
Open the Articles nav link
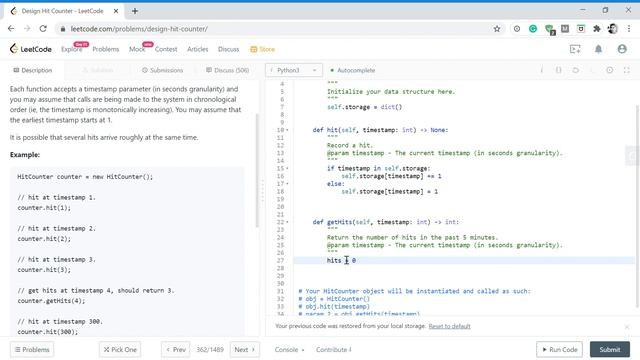tap(198, 49)
